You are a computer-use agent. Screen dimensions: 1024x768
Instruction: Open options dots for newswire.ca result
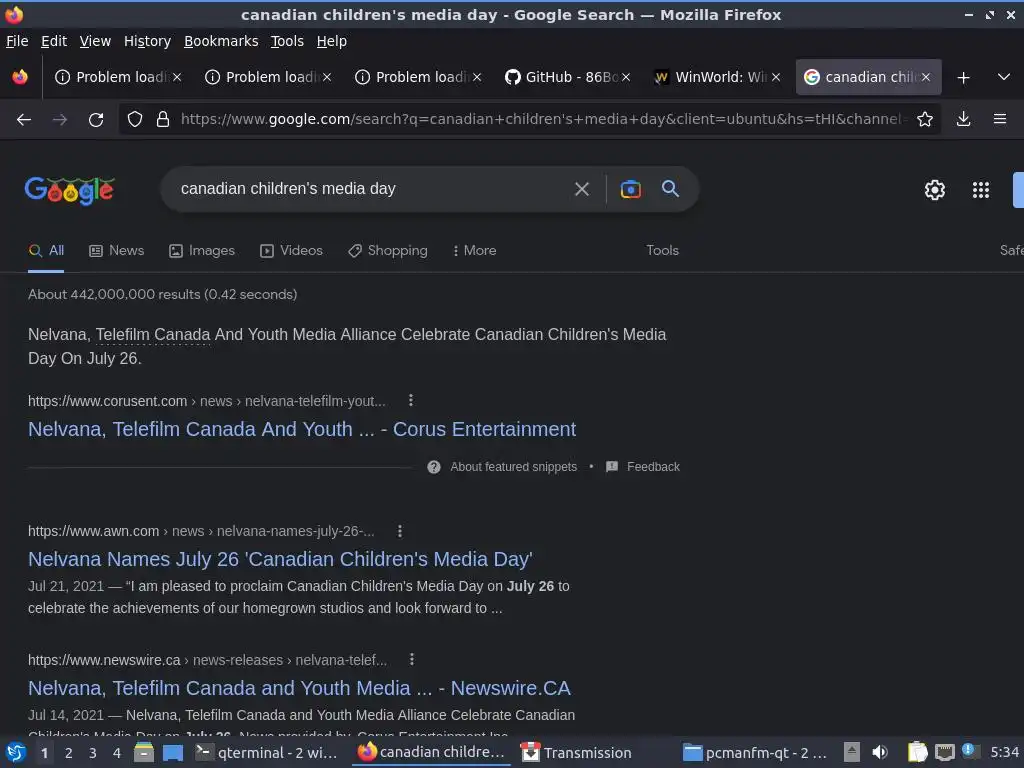[x=411, y=660]
